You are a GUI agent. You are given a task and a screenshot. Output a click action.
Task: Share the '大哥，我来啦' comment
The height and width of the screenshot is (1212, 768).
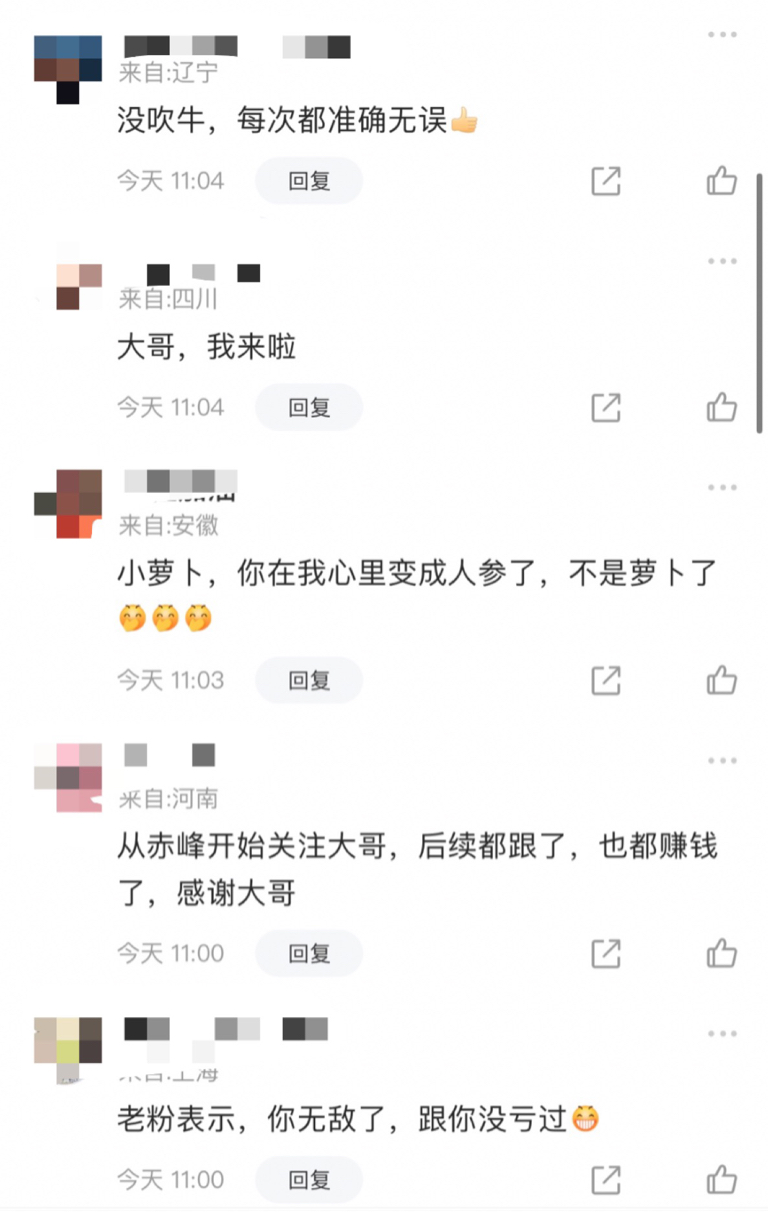[x=606, y=407]
